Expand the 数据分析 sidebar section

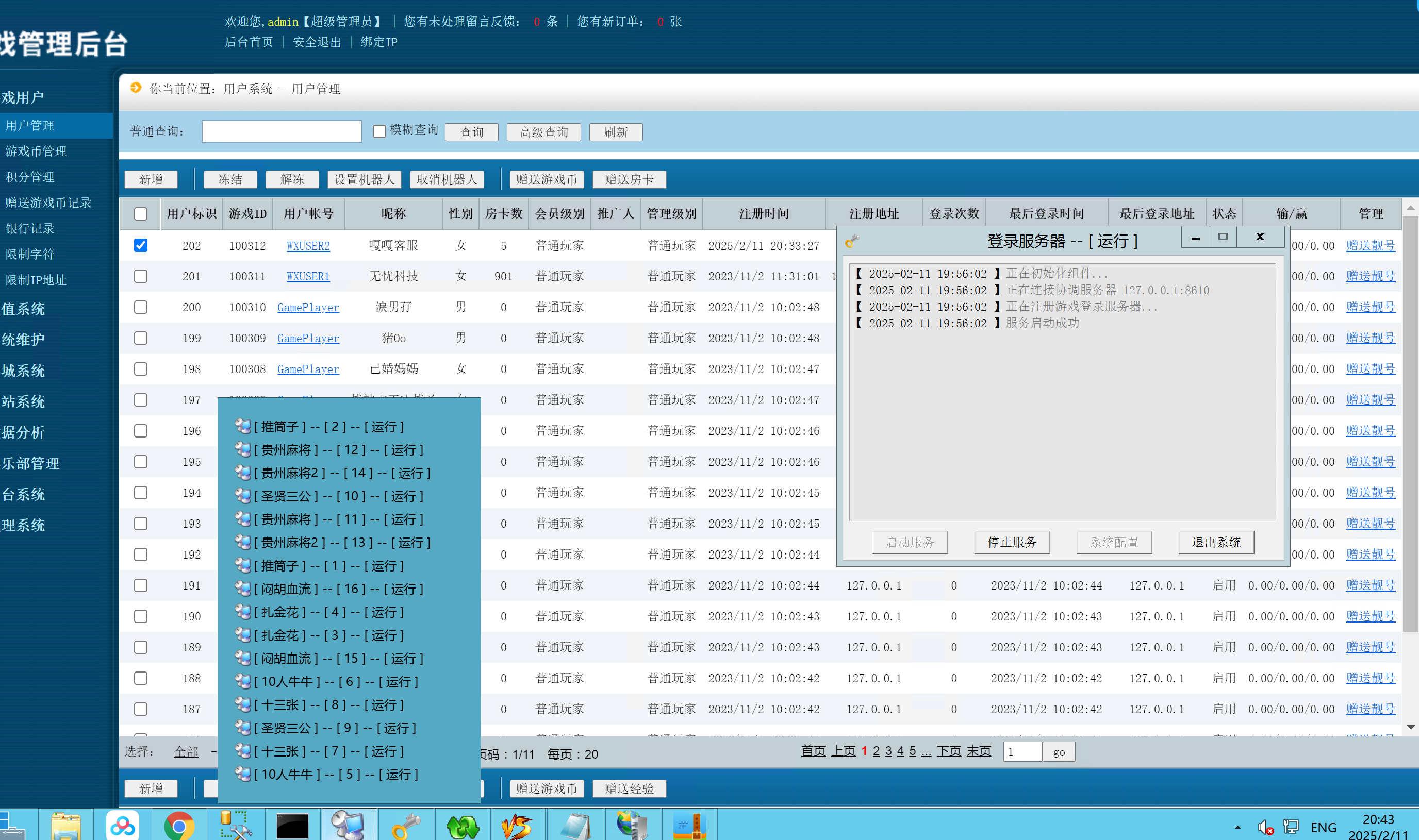coord(23,432)
